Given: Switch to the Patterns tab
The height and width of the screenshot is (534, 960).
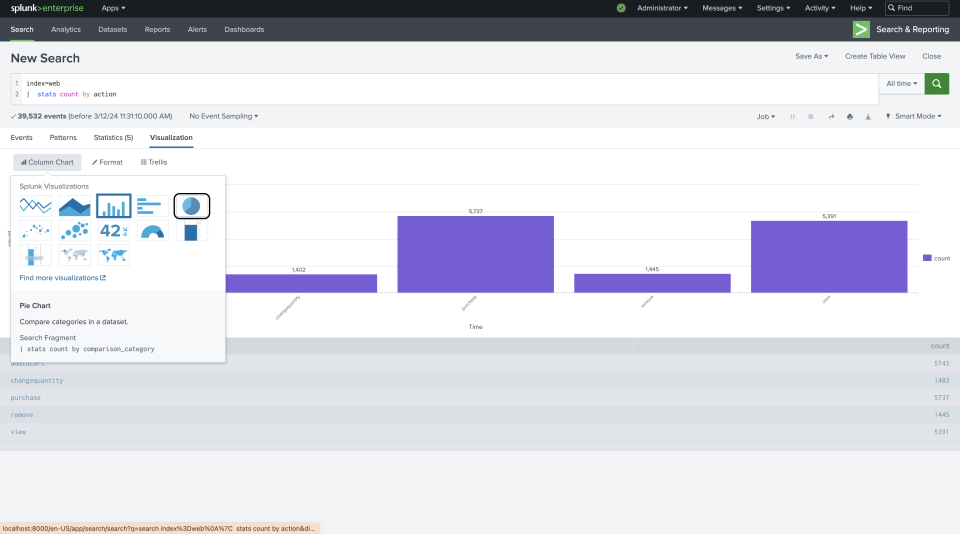Looking at the screenshot, I should click(x=63, y=138).
